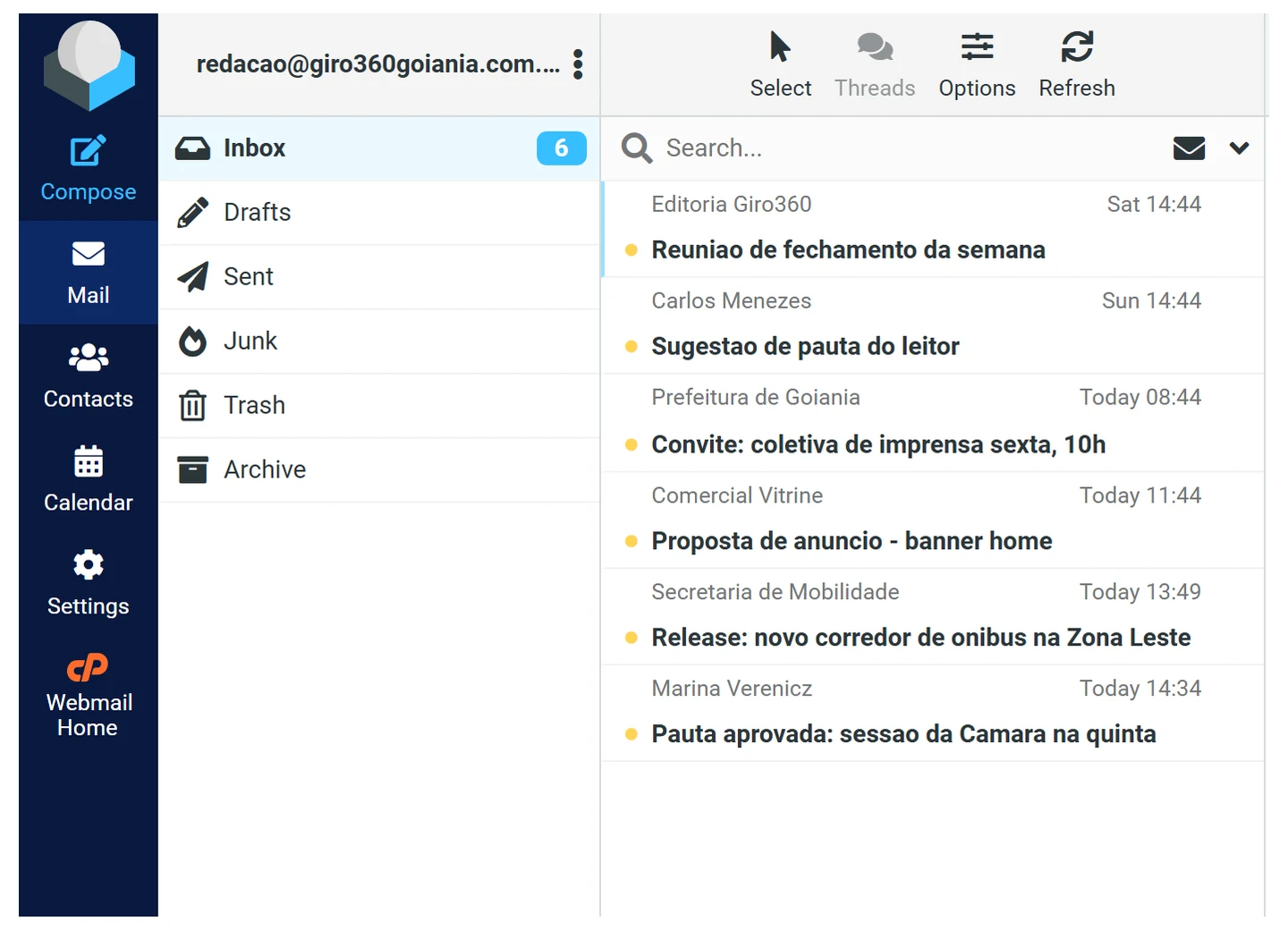Click into the Search field
Image resolution: width=1288 pixels, height=930 pixels.
[912, 148]
